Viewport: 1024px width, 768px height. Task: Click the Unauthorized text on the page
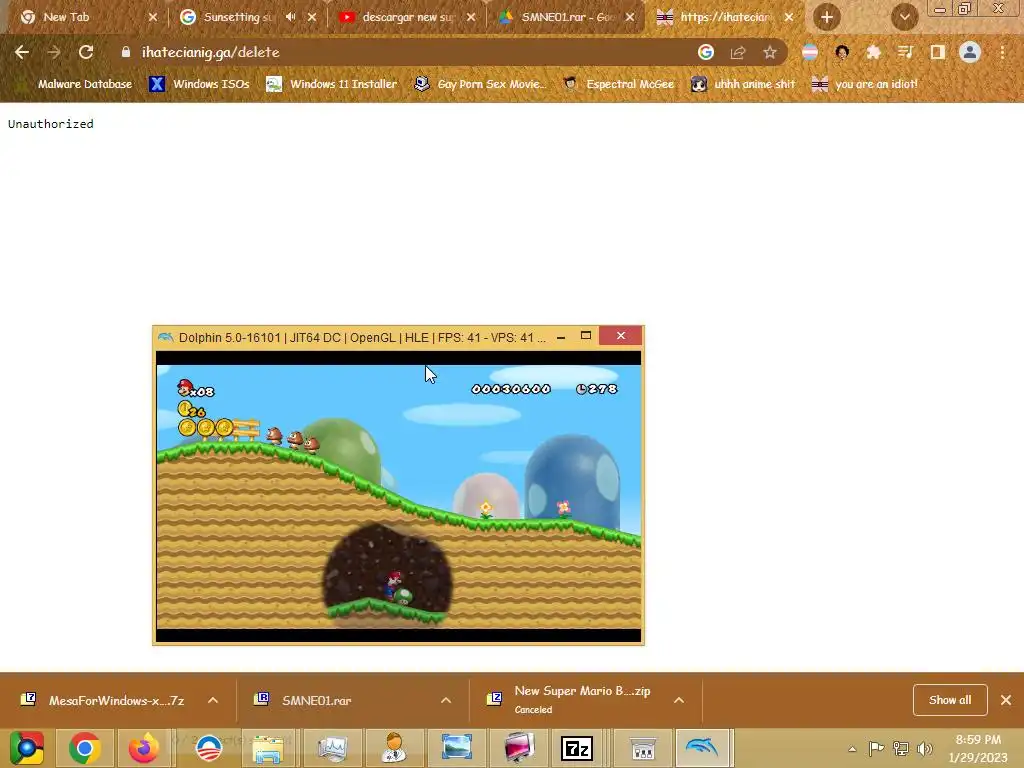point(51,123)
